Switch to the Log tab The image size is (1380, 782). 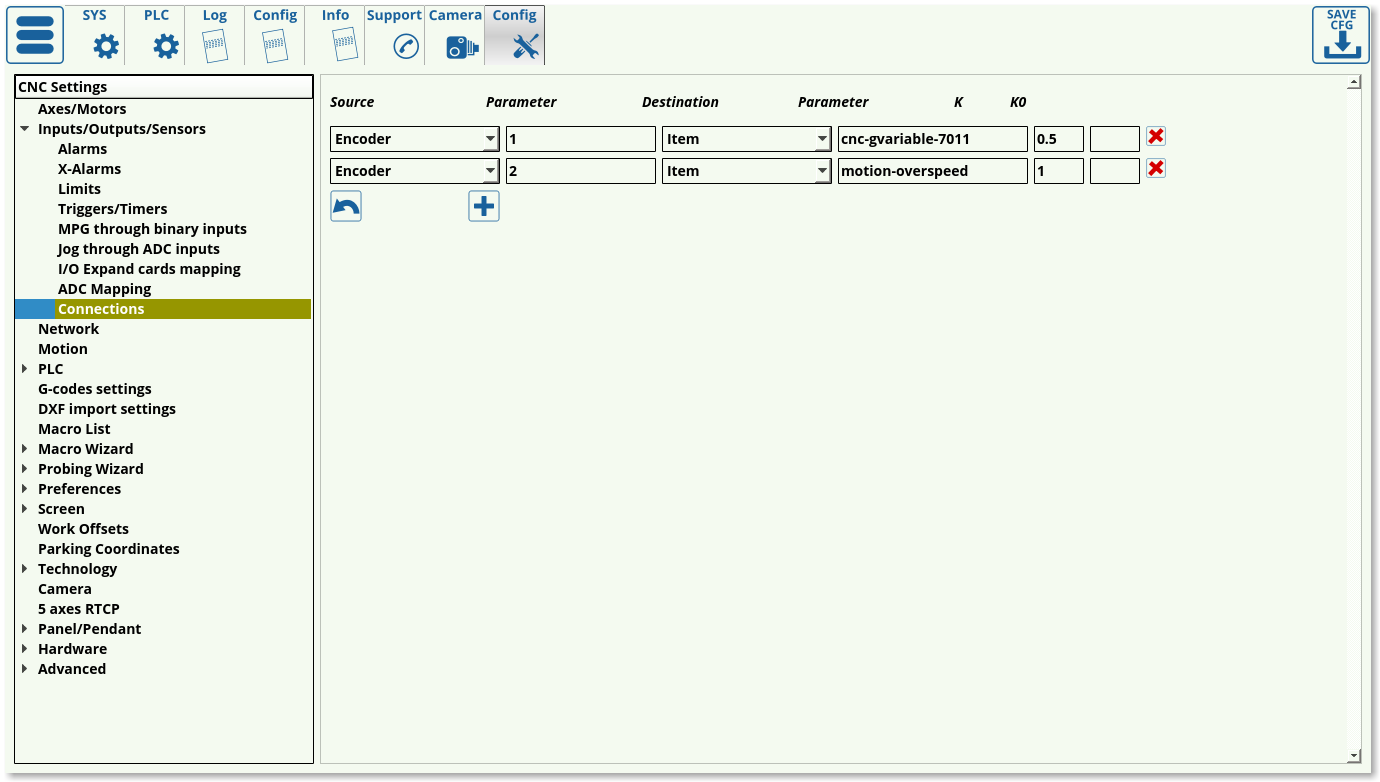215,35
